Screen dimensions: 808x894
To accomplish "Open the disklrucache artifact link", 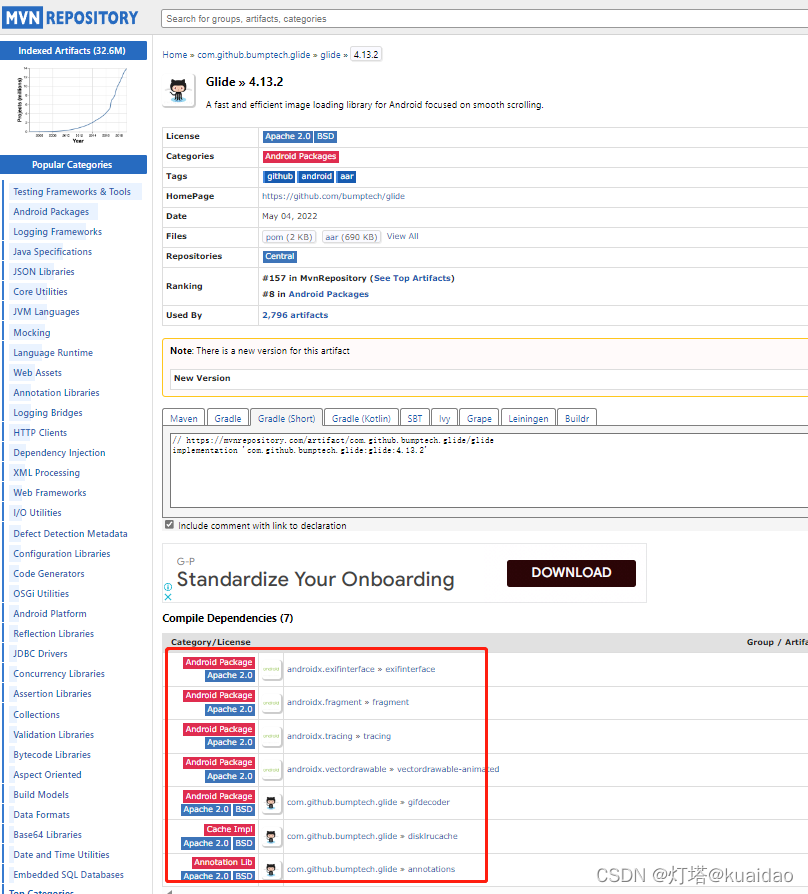I will pyautogui.click(x=432, y=836).
